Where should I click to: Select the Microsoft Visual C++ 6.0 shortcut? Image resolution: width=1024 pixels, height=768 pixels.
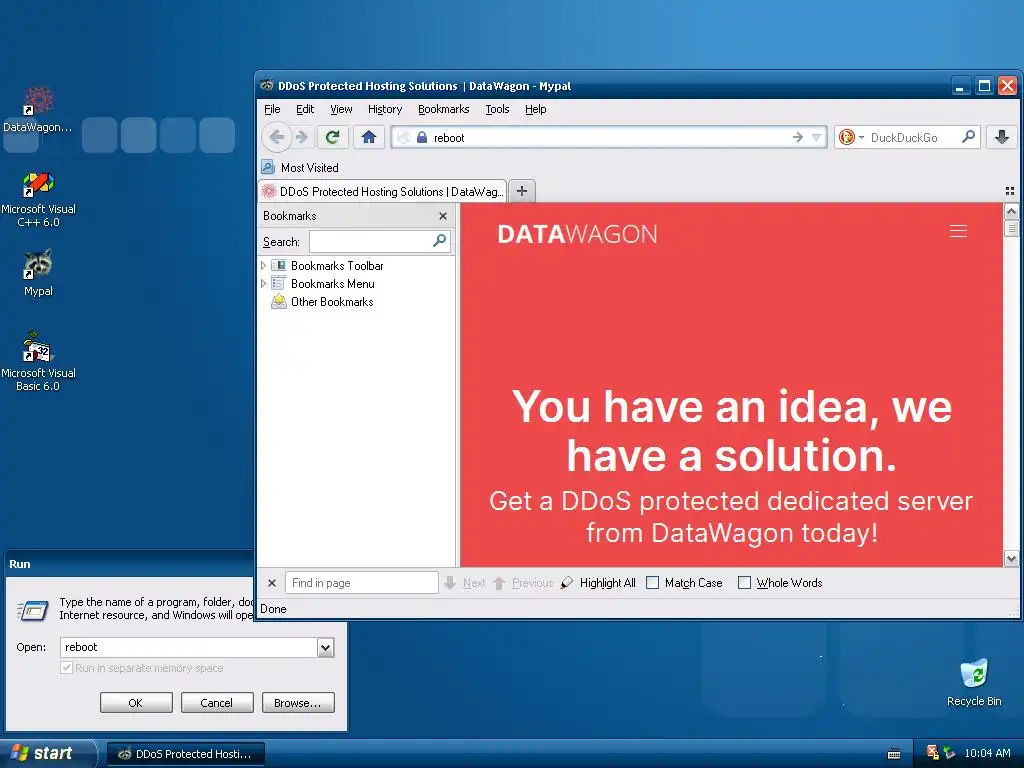[38, 199]
